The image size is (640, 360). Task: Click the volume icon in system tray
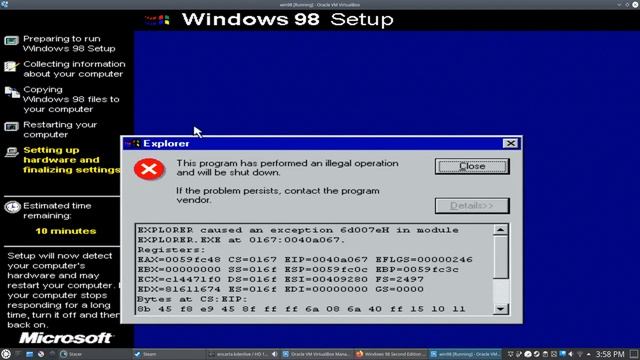tap(570, 354)
